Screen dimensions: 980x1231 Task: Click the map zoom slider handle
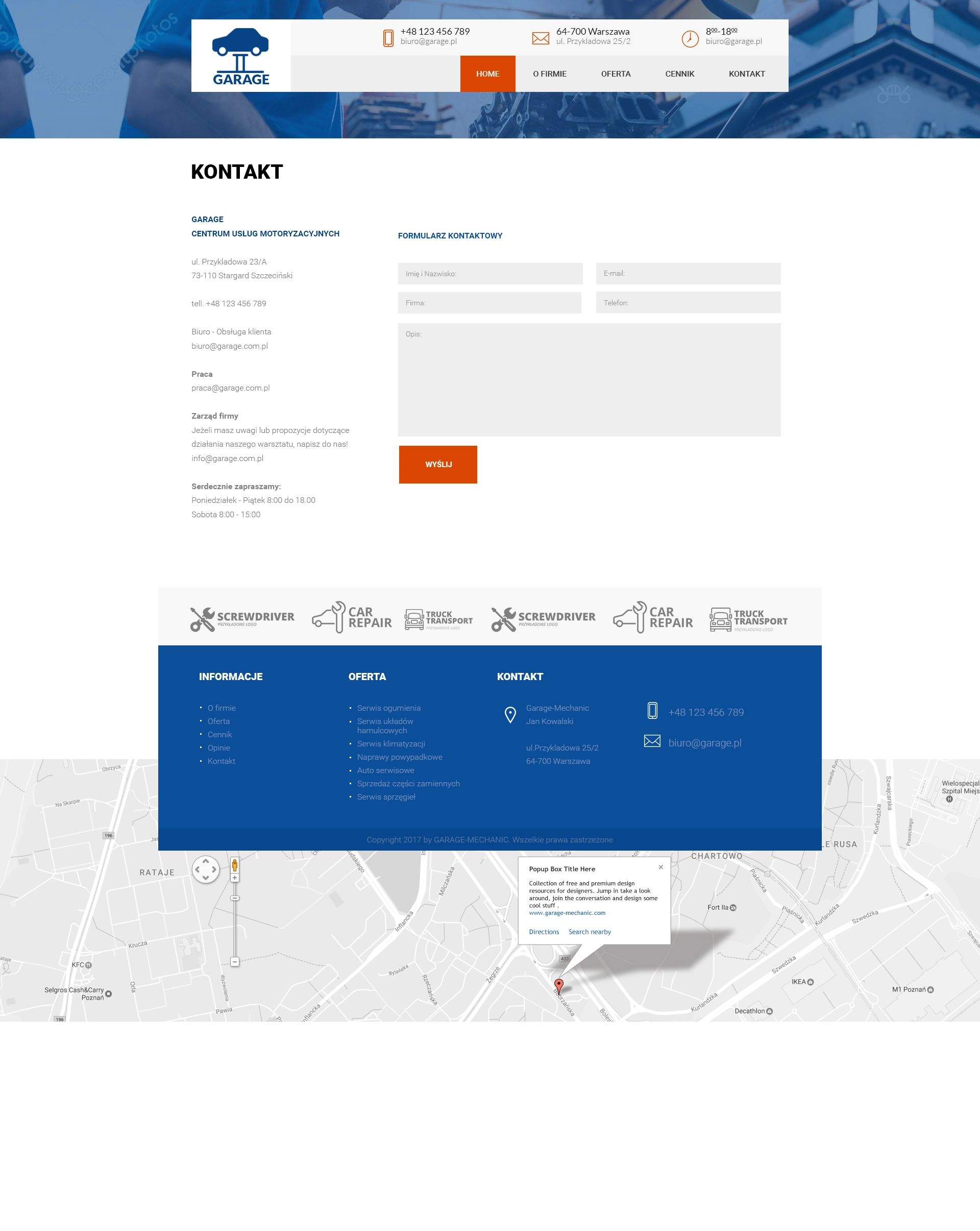pyautogui.click(x=235, y=898)
